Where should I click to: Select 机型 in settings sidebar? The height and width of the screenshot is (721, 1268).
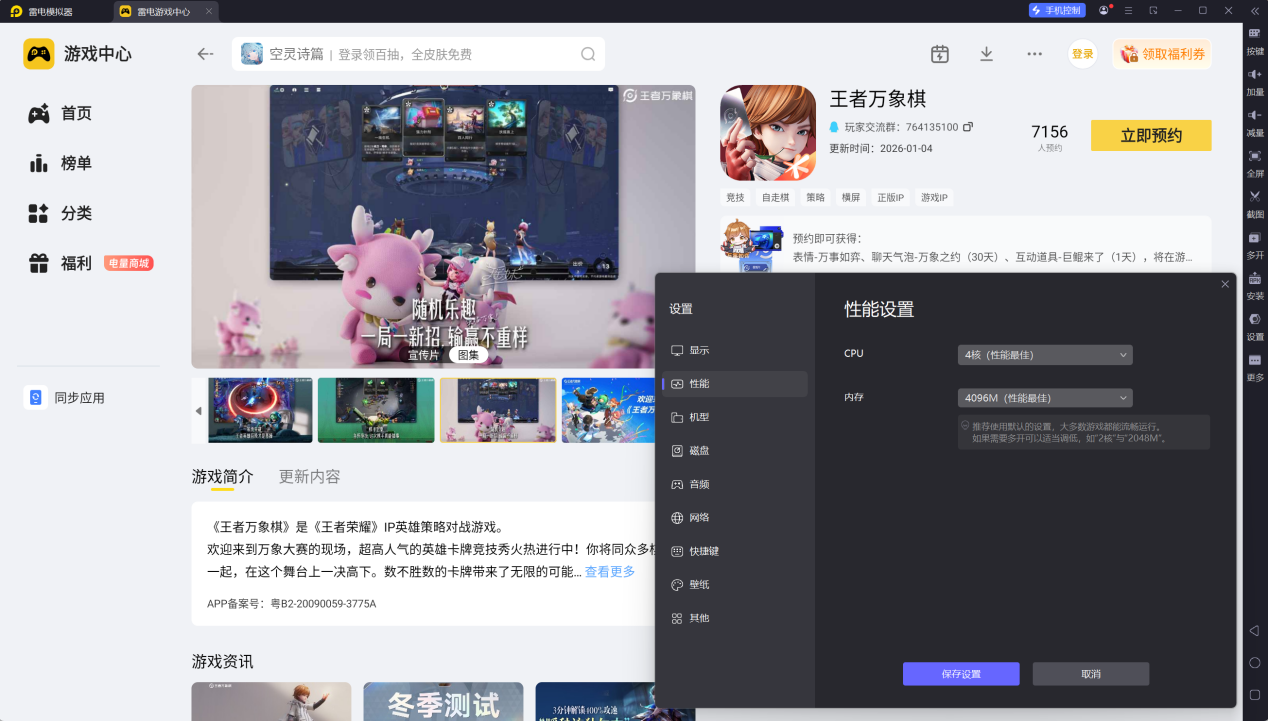(735, 417)
